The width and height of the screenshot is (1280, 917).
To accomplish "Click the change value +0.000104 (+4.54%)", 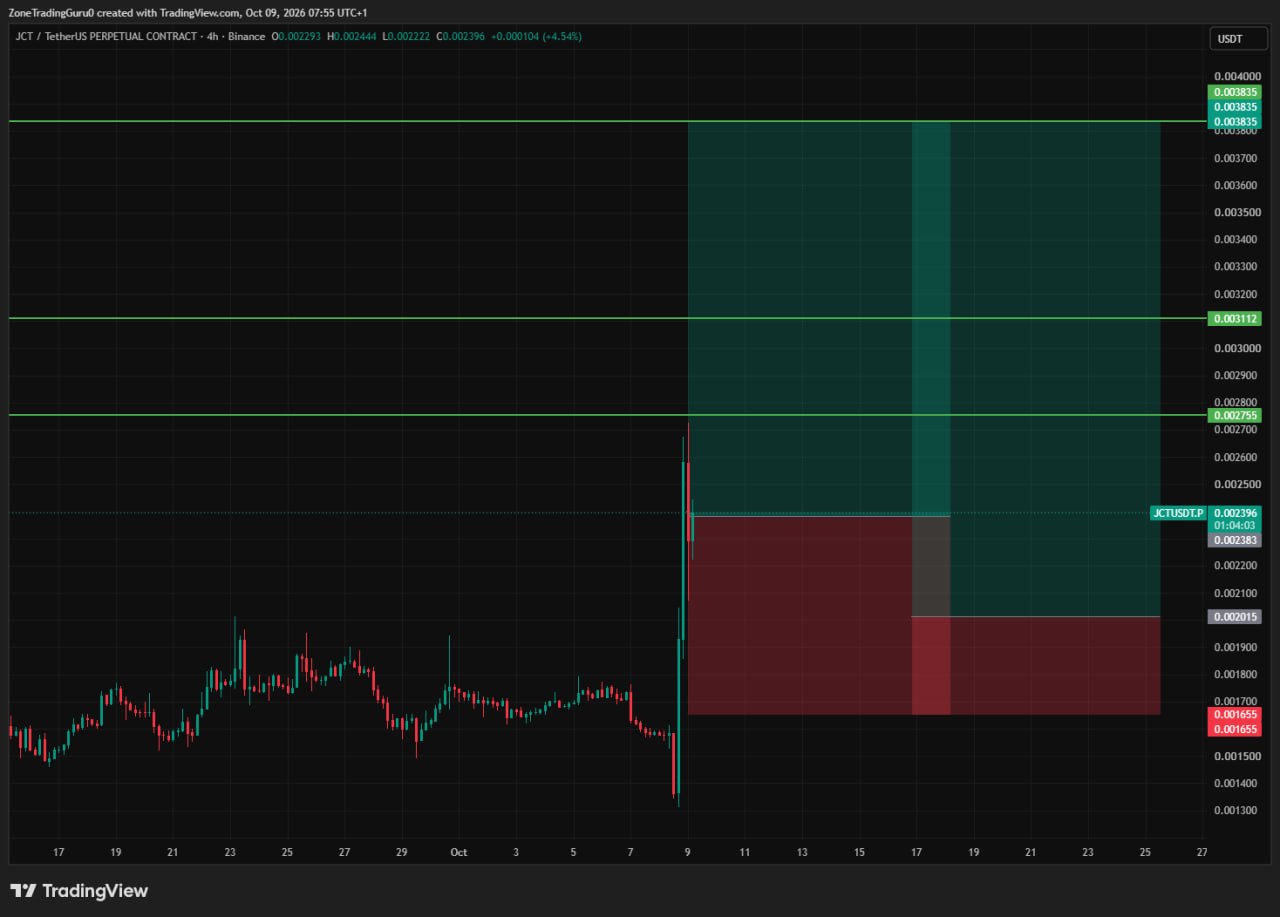I will coord(537,37).
